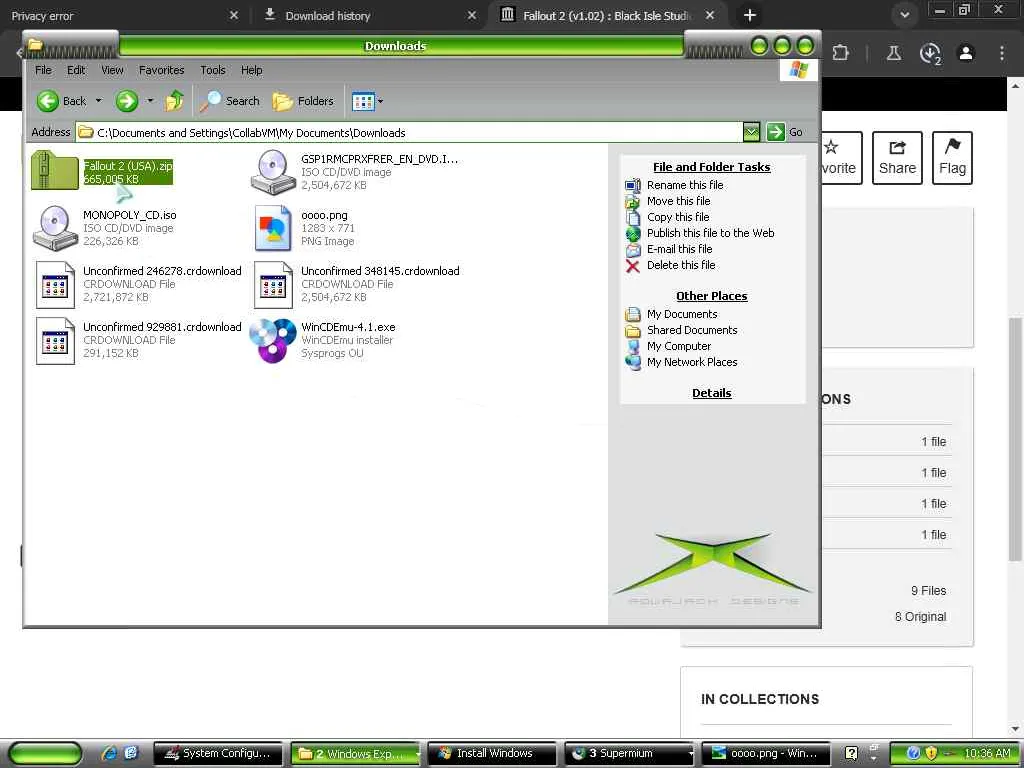Click the taskbar help question-mark icon
The height and width of the screenshot is (768, 1024).
851,754
